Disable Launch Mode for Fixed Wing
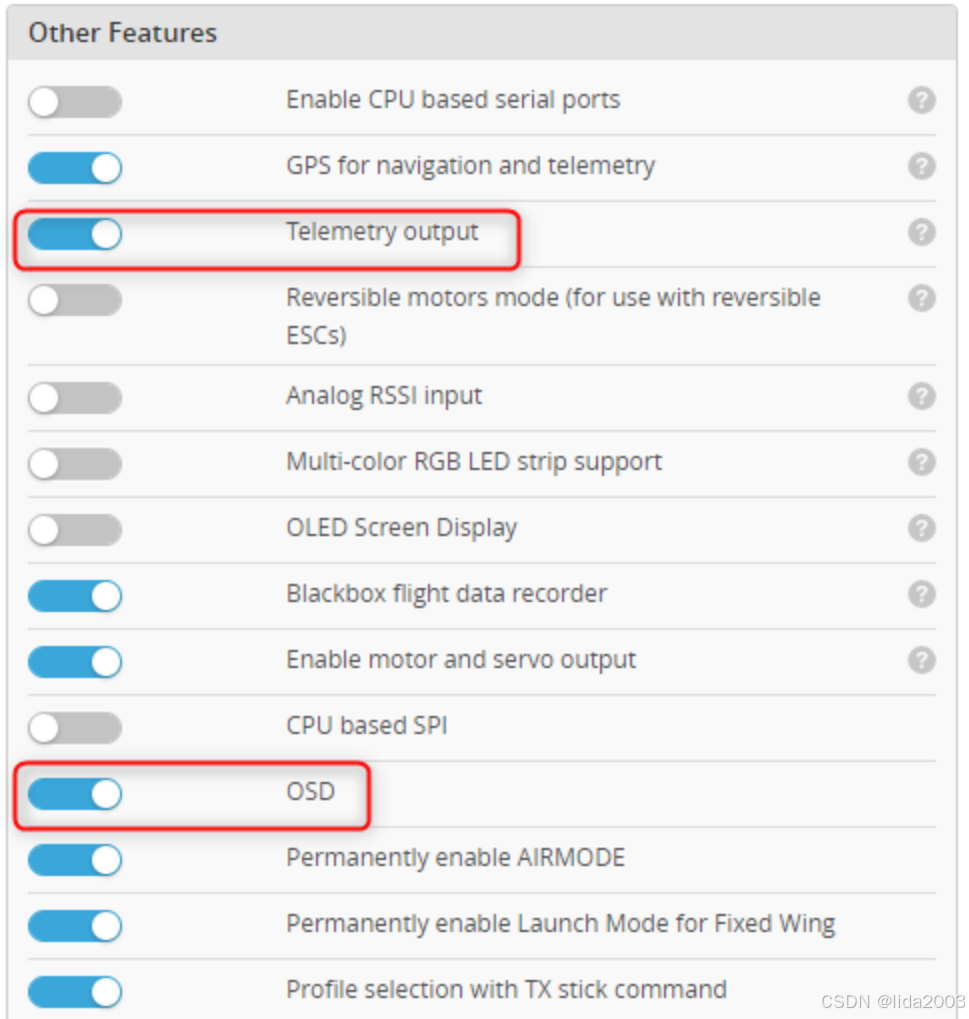This screenshot has height=1019, width=969. 75,925
